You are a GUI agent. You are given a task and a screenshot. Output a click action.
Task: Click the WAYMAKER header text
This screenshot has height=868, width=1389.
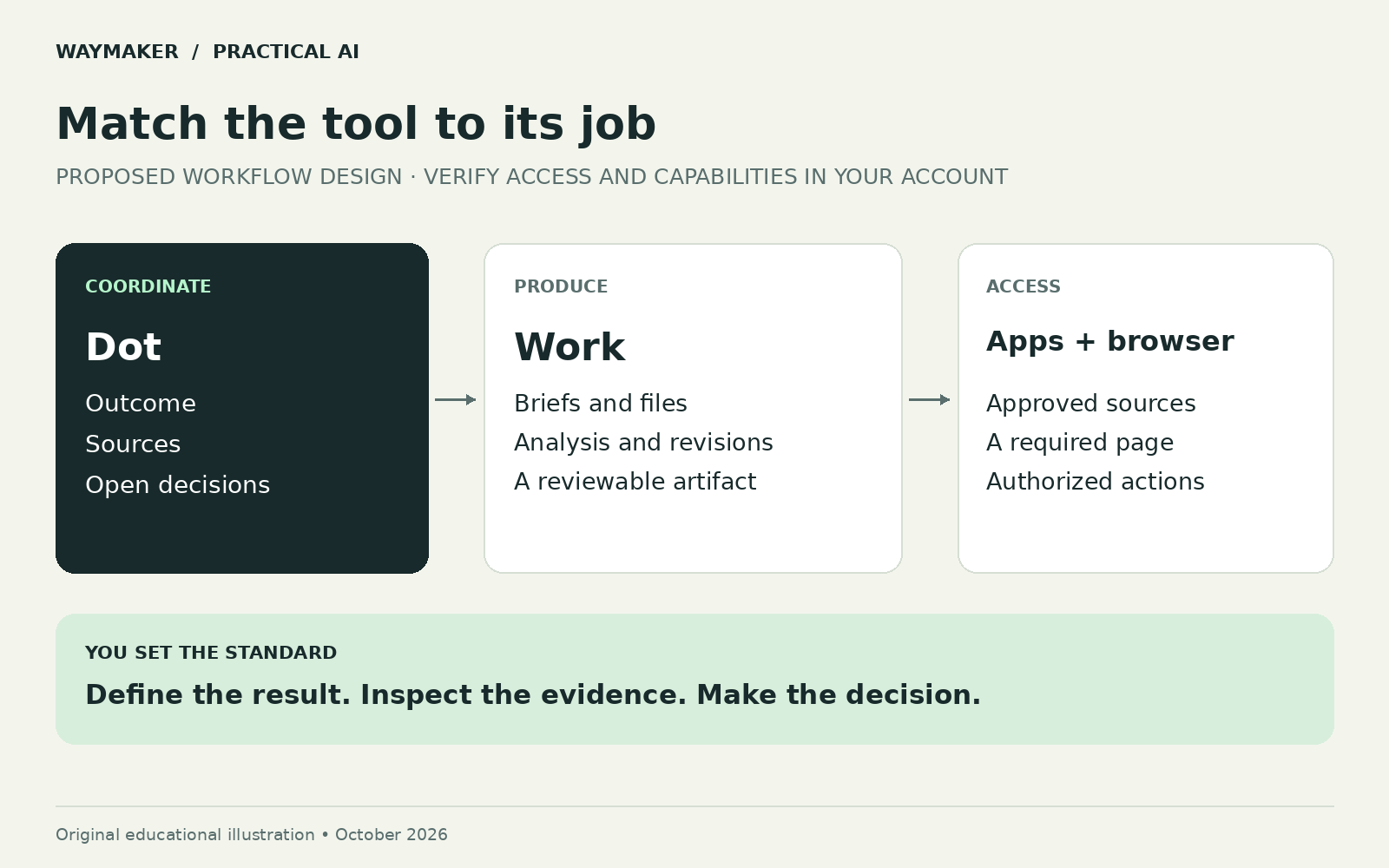click(x=117, y=52)
